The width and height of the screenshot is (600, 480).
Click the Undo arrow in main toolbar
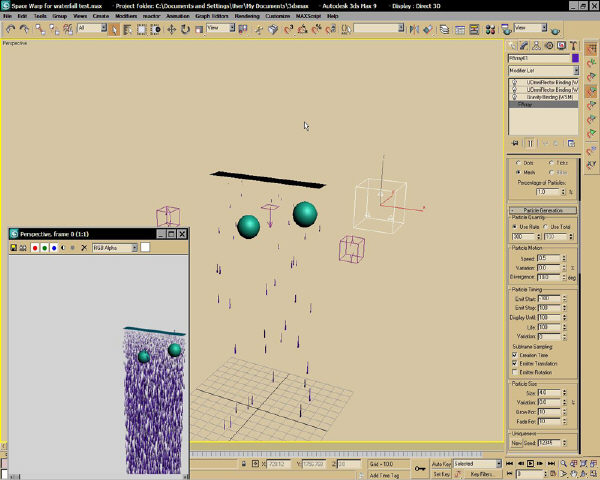point(10,29)
